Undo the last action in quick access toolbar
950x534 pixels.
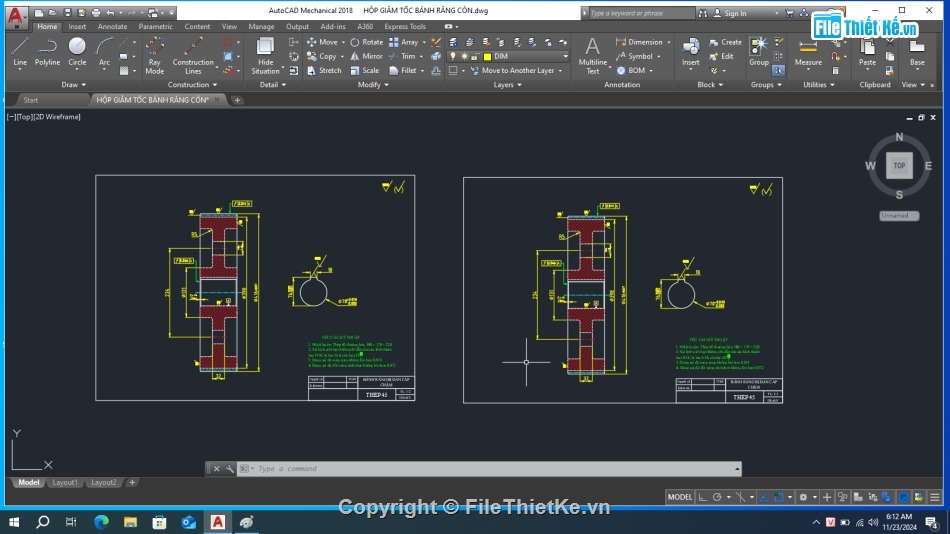tap(110, 12)
